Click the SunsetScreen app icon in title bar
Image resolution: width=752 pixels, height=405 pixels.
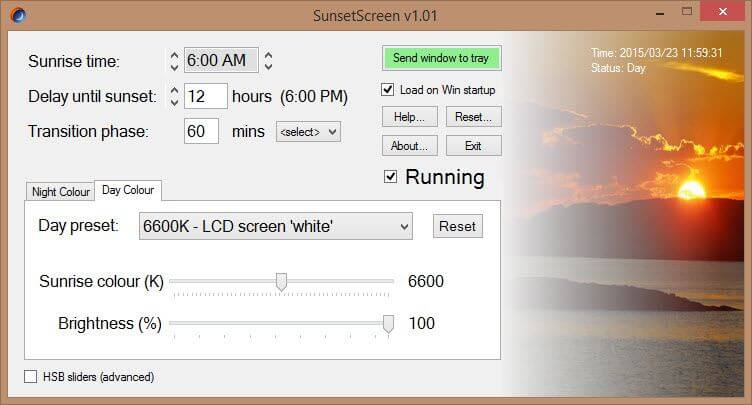[18, 15]
